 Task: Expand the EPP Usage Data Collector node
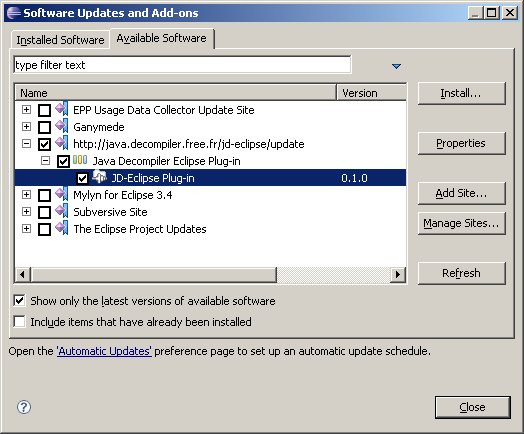[x=26, y=110]
